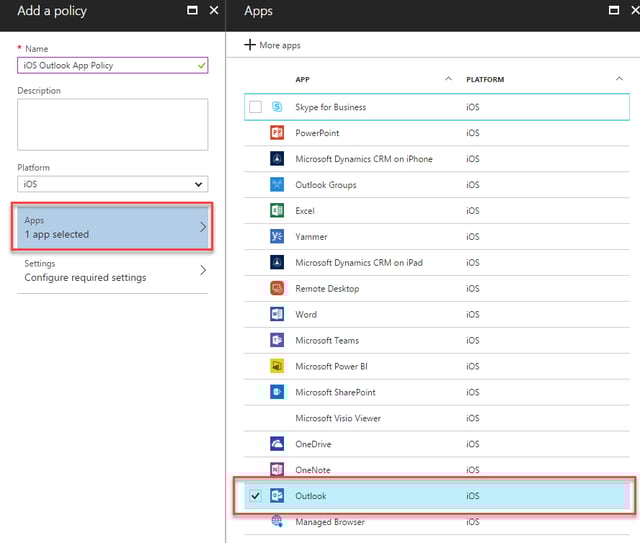Click the Dynamics CRM on iPad icon

[277, 262]
